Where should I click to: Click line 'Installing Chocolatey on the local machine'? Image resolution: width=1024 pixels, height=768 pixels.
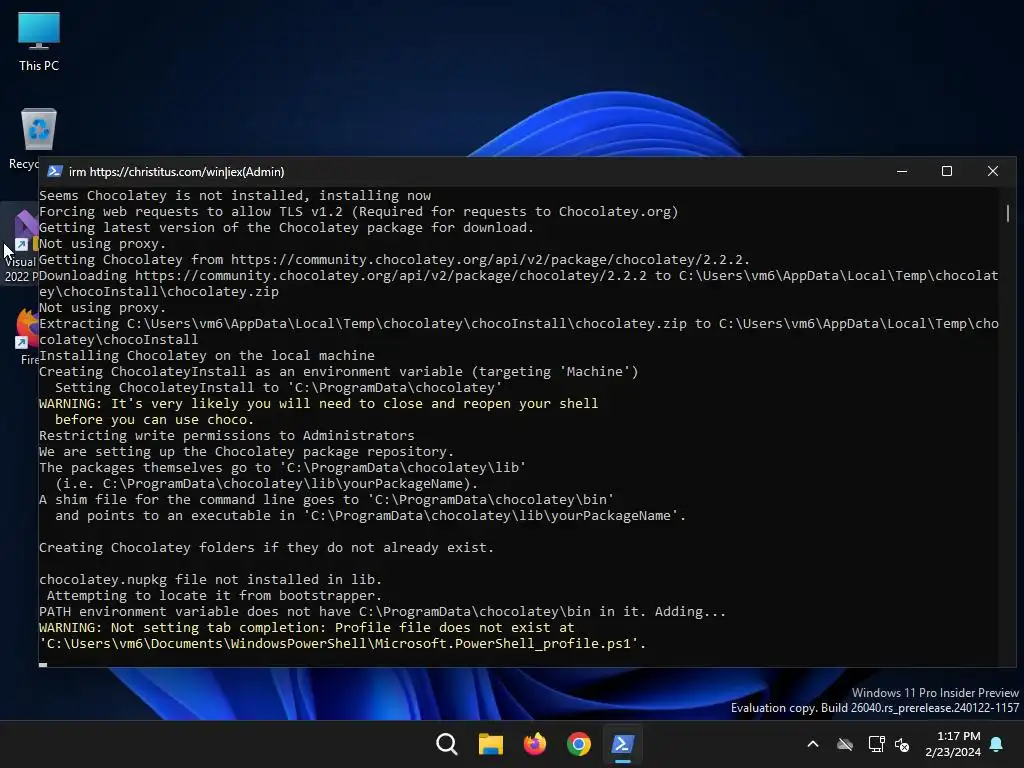click(207, 355)
